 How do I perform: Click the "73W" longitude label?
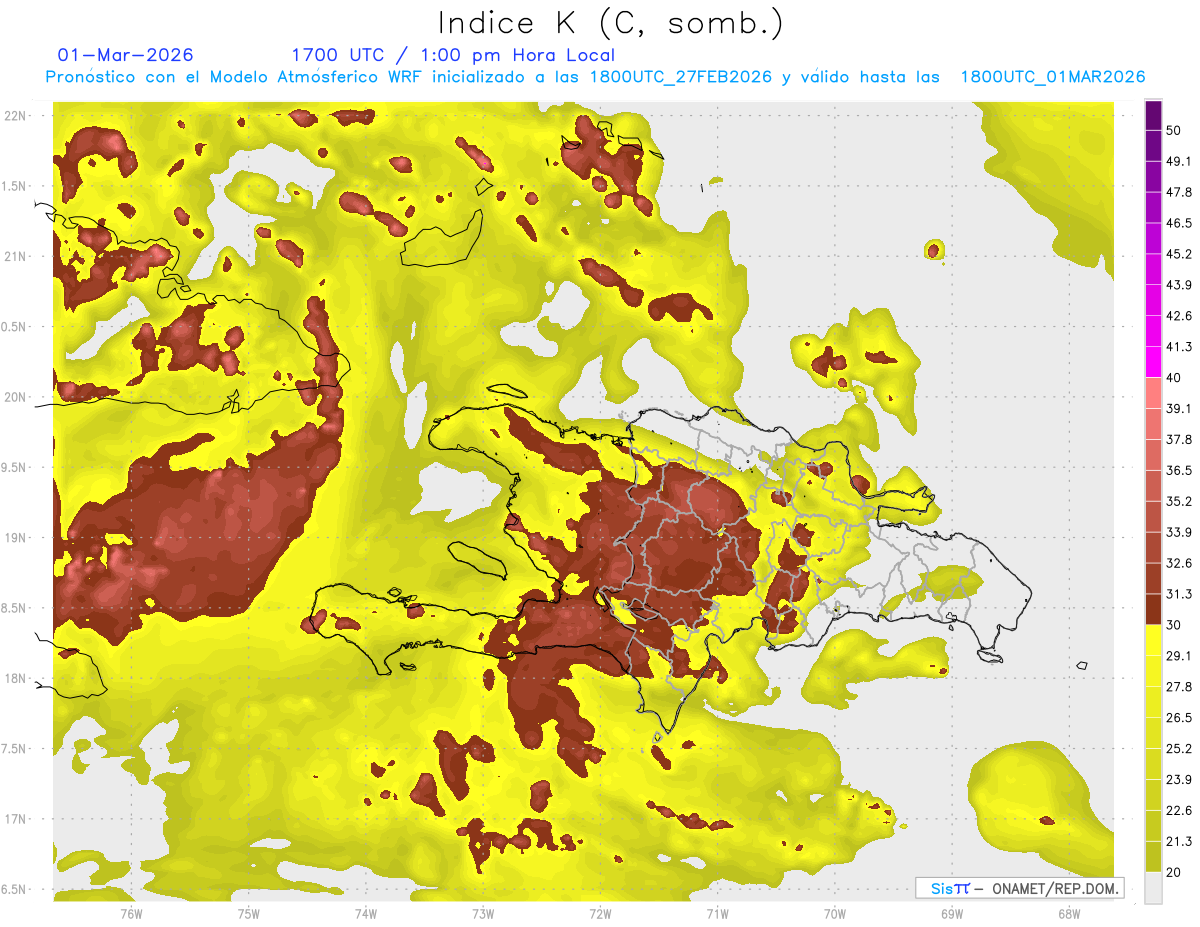[x=483, y=914]
